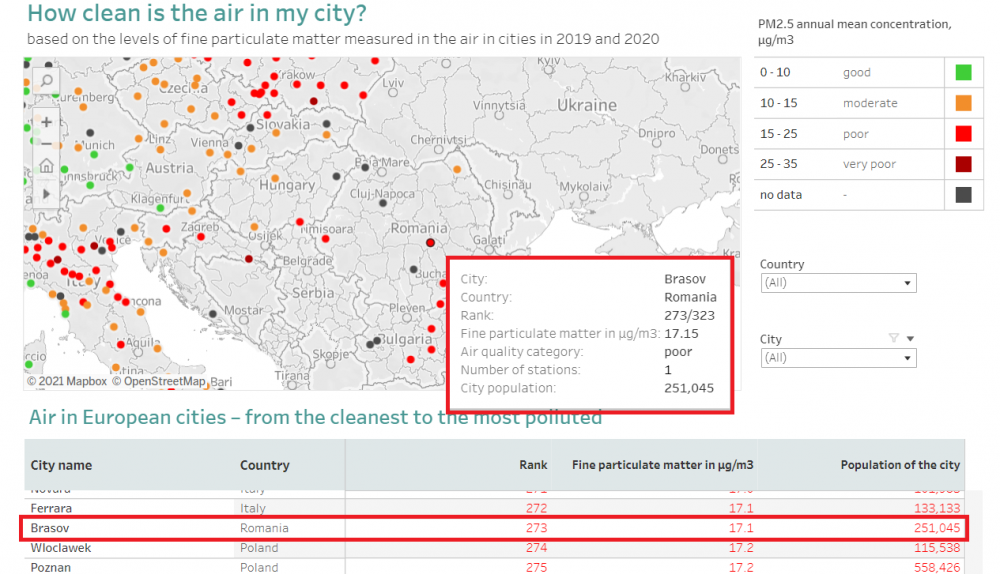Click the orange 'moderate' legend swatch

tap(963, 103)
